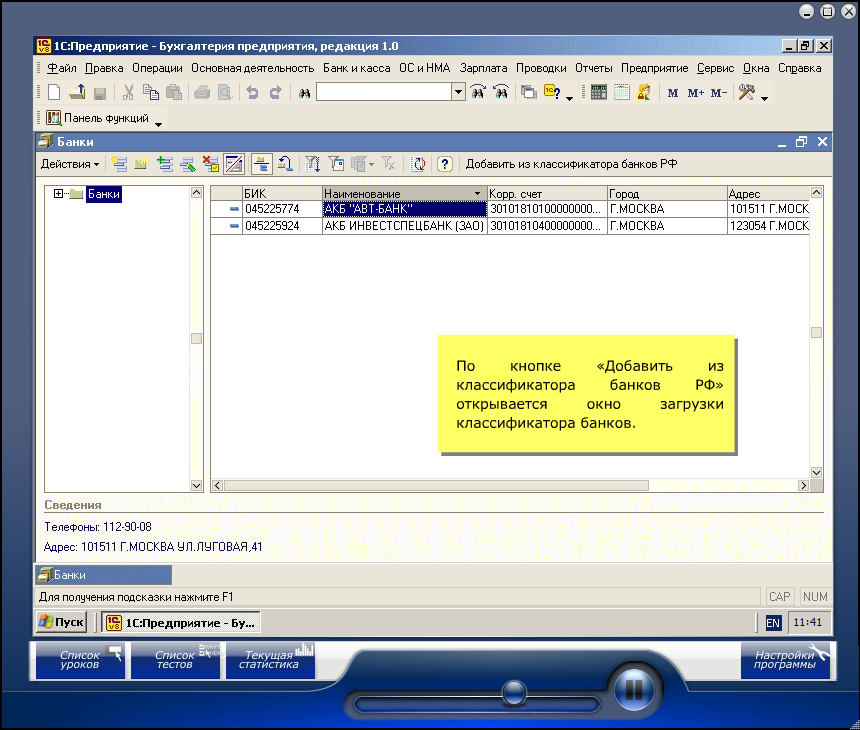Image resolution: width=860 pixels, height=730 pixels.
Task: Click the new document icon
Action: (54, 93)
